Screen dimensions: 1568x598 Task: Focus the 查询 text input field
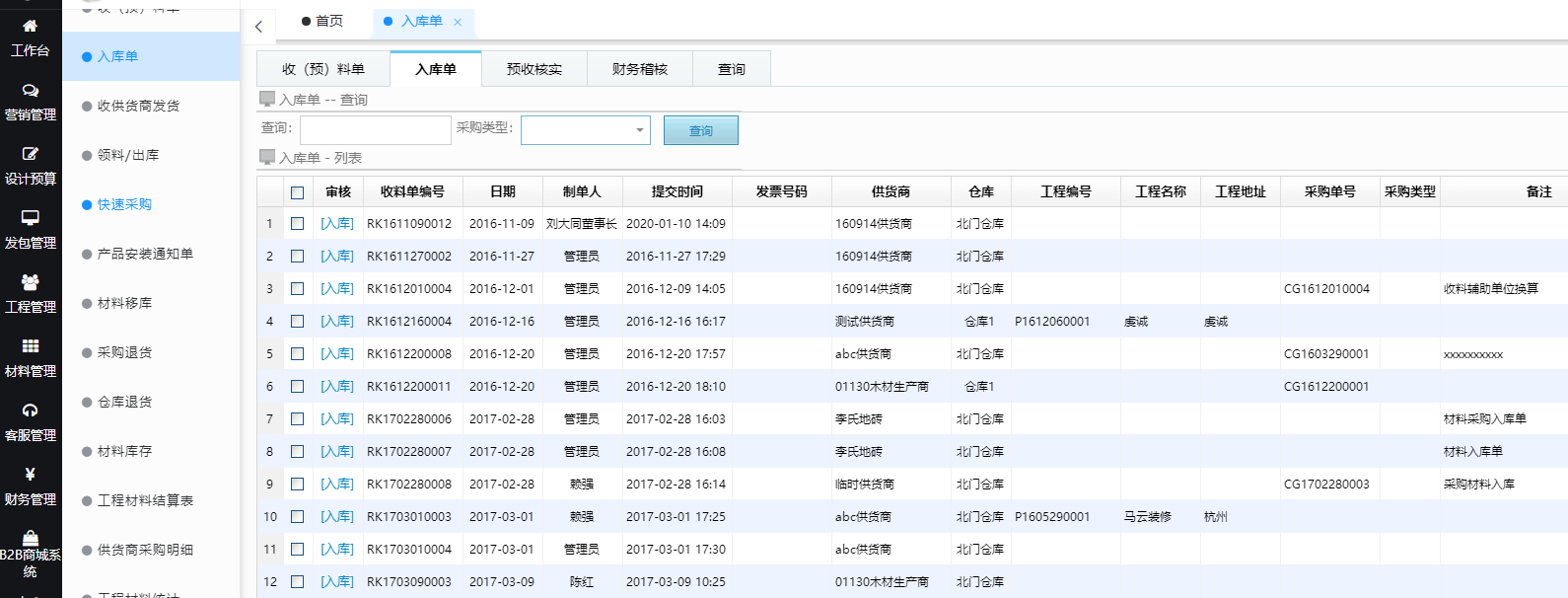click(x=375, y=130)
